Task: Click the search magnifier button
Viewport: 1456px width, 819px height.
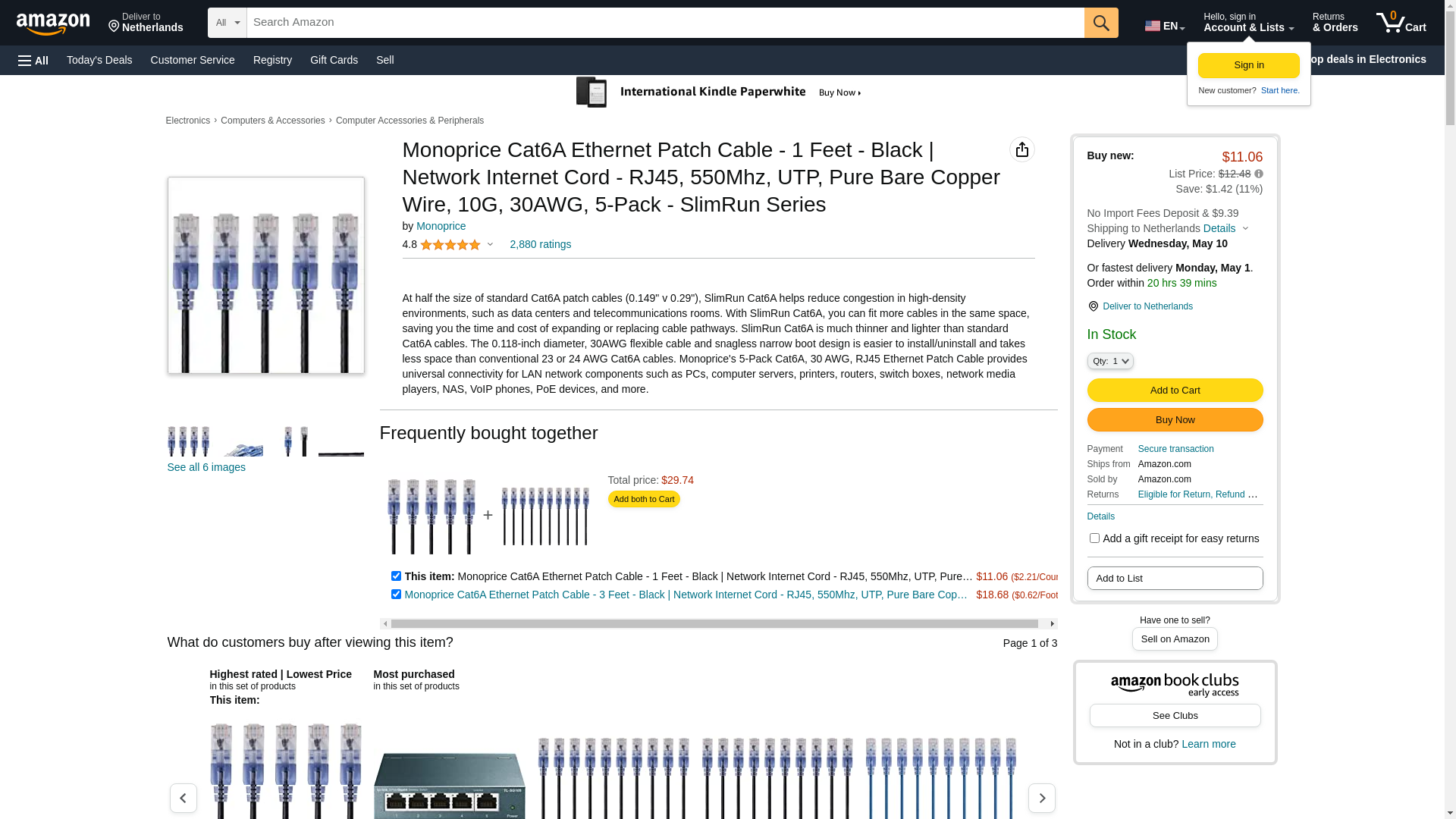Action: pos(1101,23)
